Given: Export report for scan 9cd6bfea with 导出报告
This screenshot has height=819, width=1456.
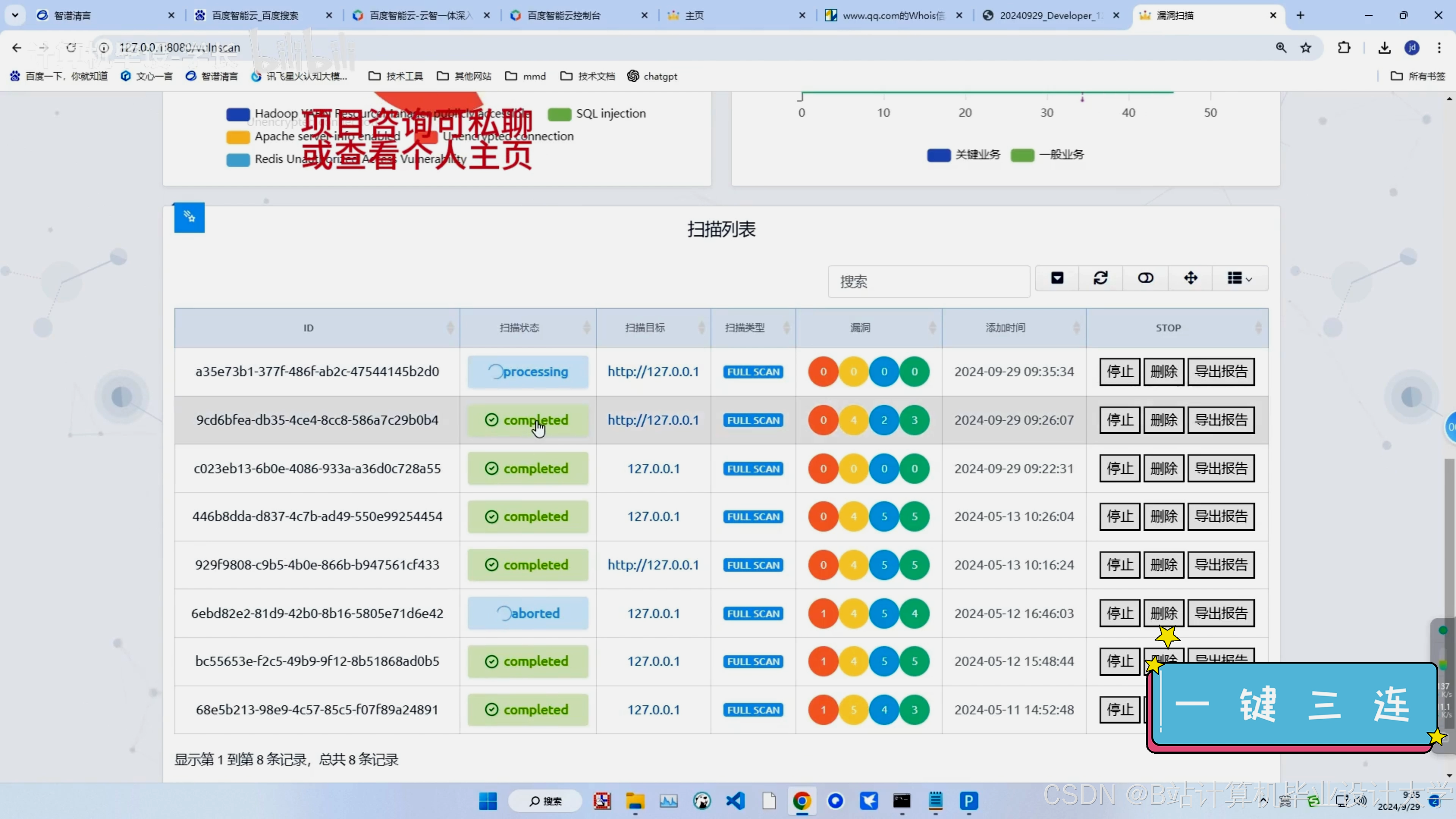Looking at the screenshot, I should (x=1221, y=420).
